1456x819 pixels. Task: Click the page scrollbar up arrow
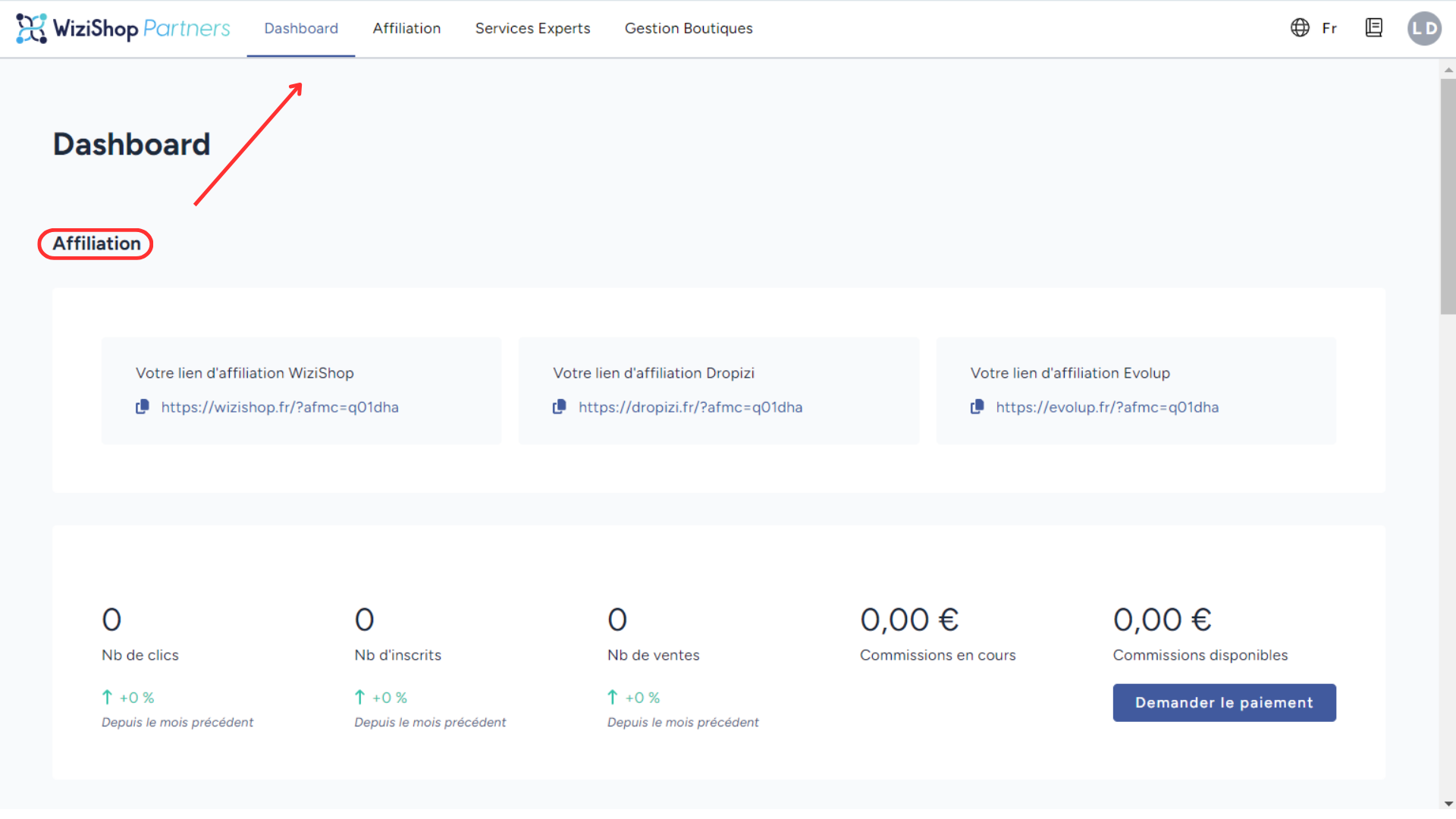[1448, 70]
